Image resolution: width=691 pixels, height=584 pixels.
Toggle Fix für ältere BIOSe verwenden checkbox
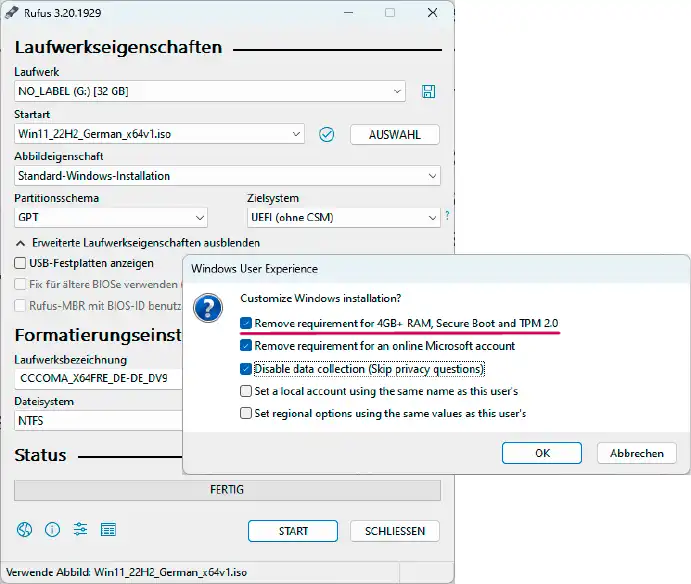coord(20,284)
